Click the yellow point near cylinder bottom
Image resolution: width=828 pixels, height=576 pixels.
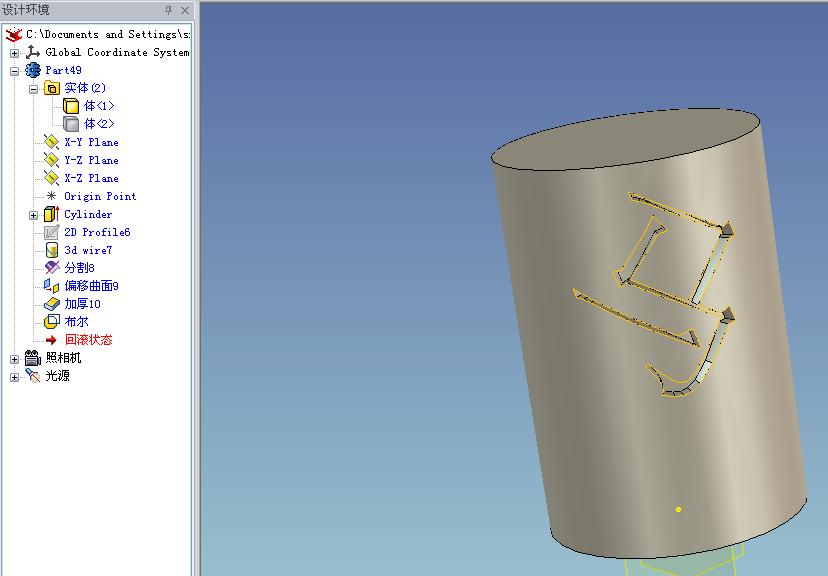tap(678, 509)
